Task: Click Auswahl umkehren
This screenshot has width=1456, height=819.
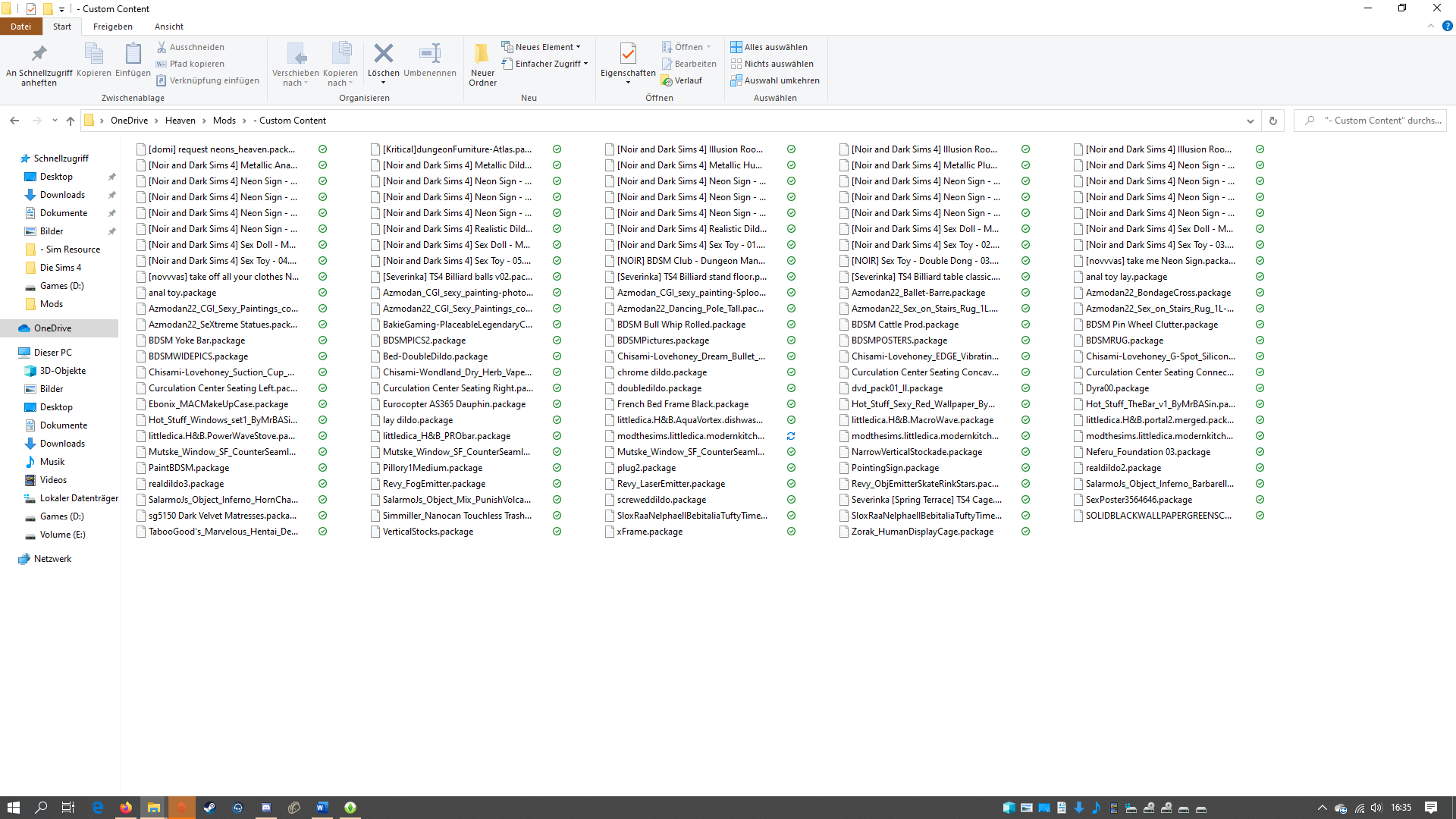Action: tap(775, 80)
